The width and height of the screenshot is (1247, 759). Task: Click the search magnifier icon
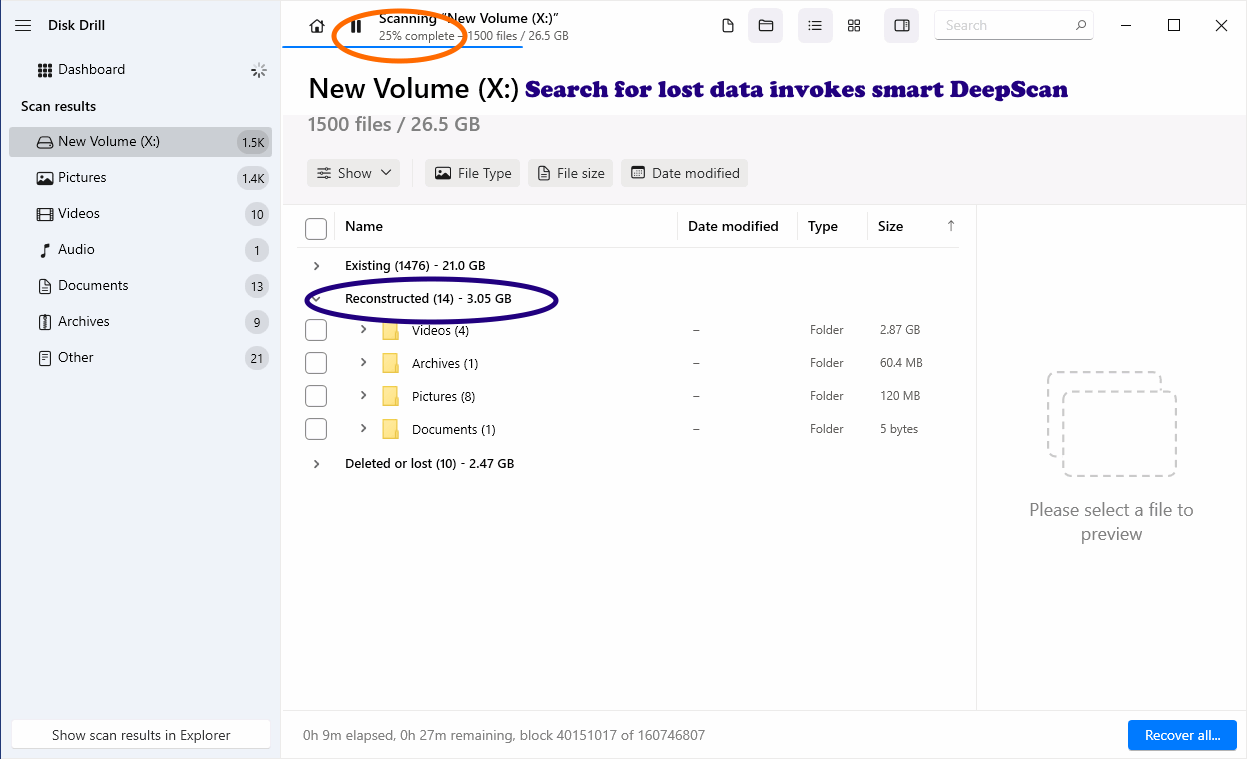1080,25
